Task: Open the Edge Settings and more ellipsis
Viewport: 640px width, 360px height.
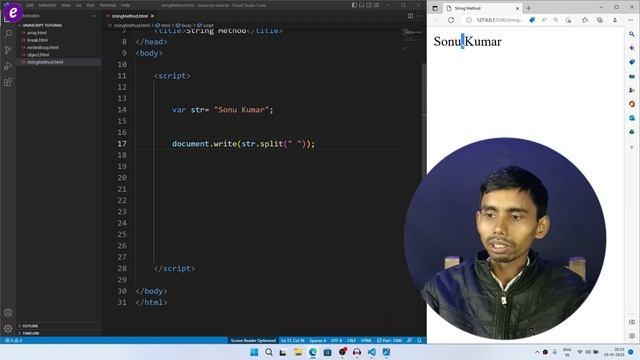Action: pyautogui.click(x=631, y=20)
